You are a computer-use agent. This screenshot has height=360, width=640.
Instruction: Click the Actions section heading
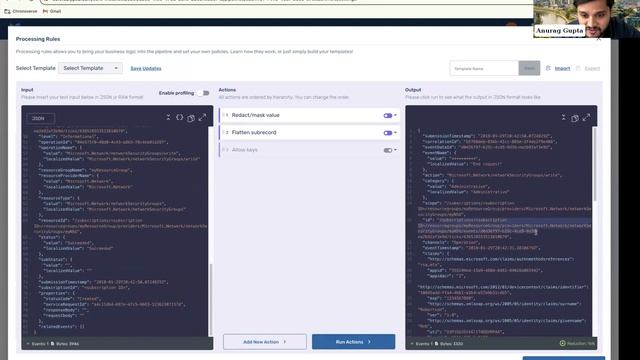pos(227,90)
